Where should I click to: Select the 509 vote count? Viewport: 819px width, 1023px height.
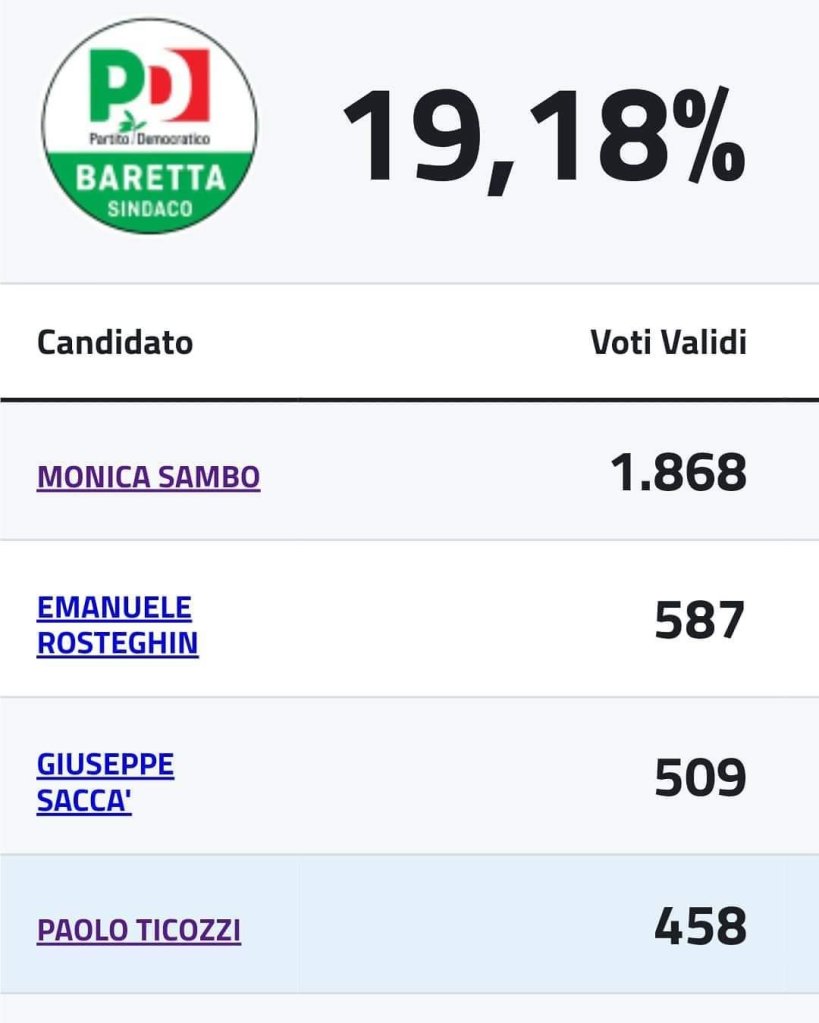point(700,779)
